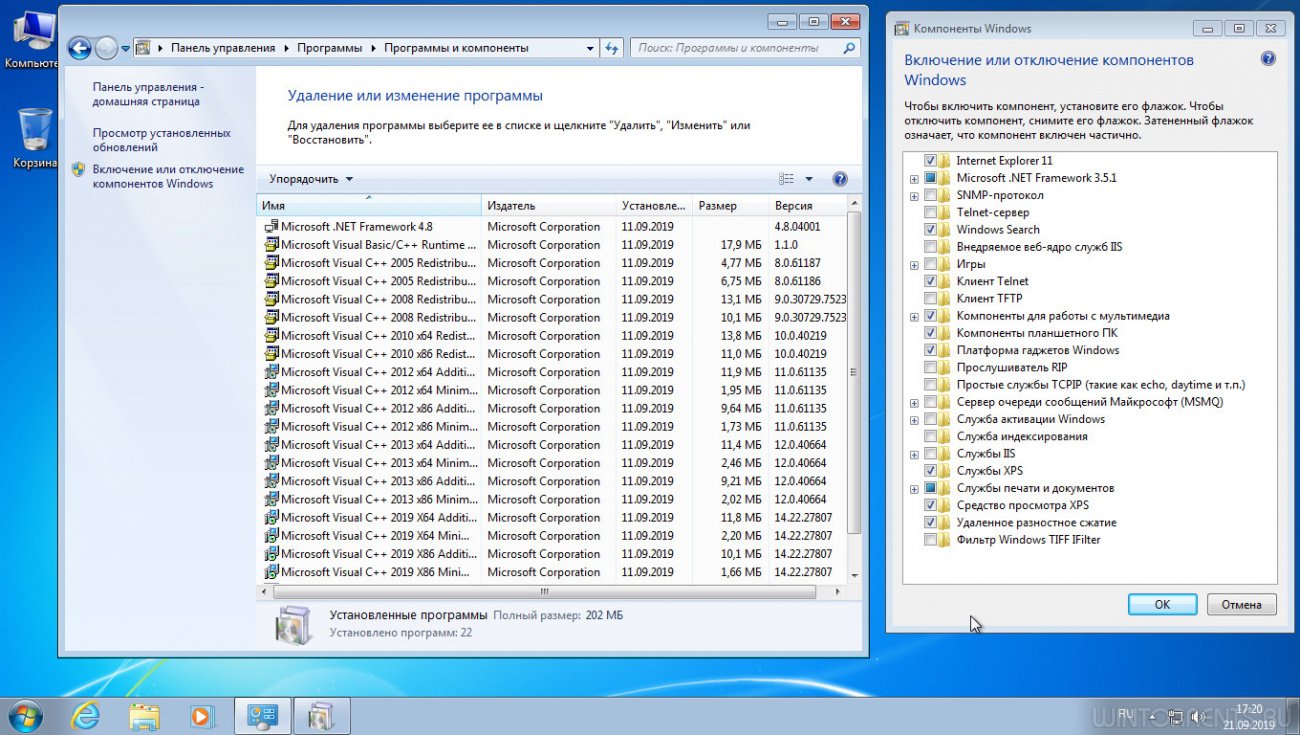Click the scroll-down arrow of the program list
Viewport: 1300px width, 735px height.
tap(853, 576)
